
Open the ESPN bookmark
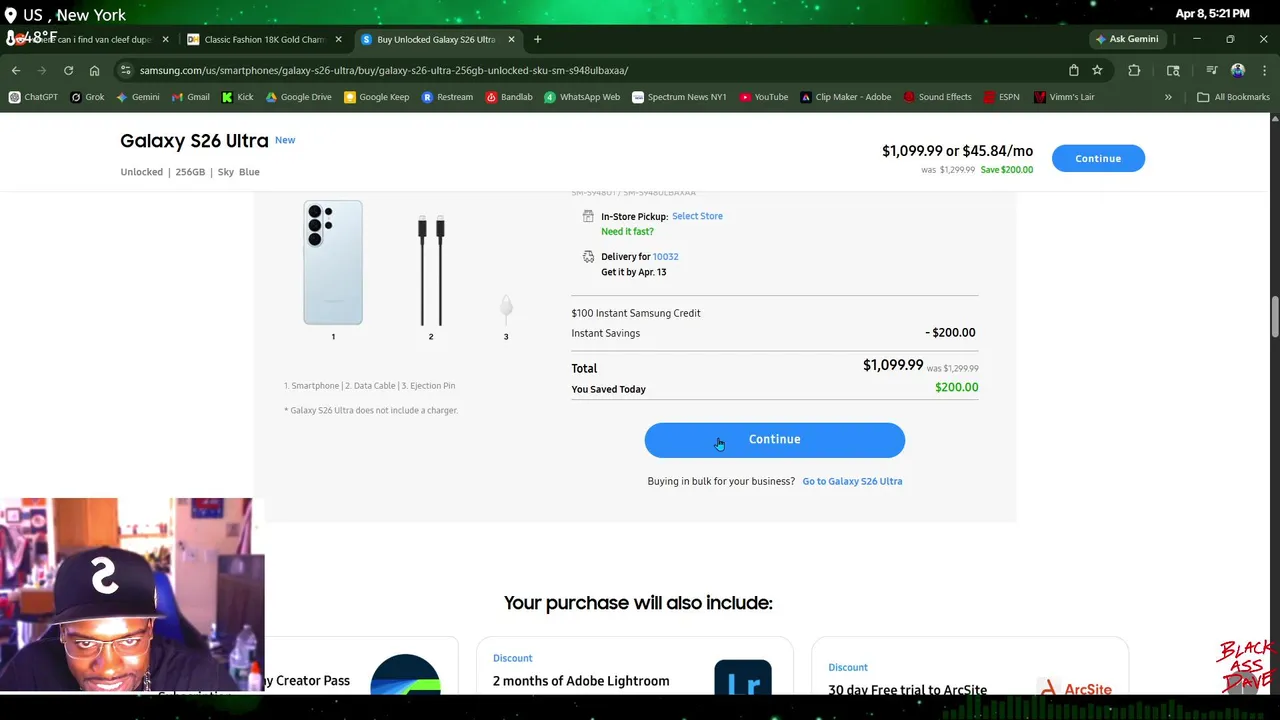coord(1001,97)
